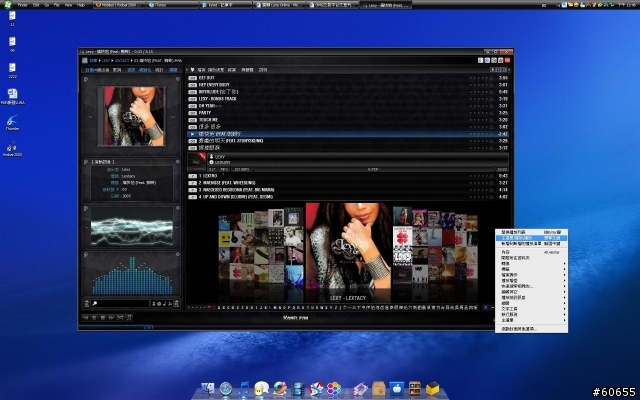Click the K-POP genre label
The width and height of the screenshot is (640, 400).
(x=373, y=169)
